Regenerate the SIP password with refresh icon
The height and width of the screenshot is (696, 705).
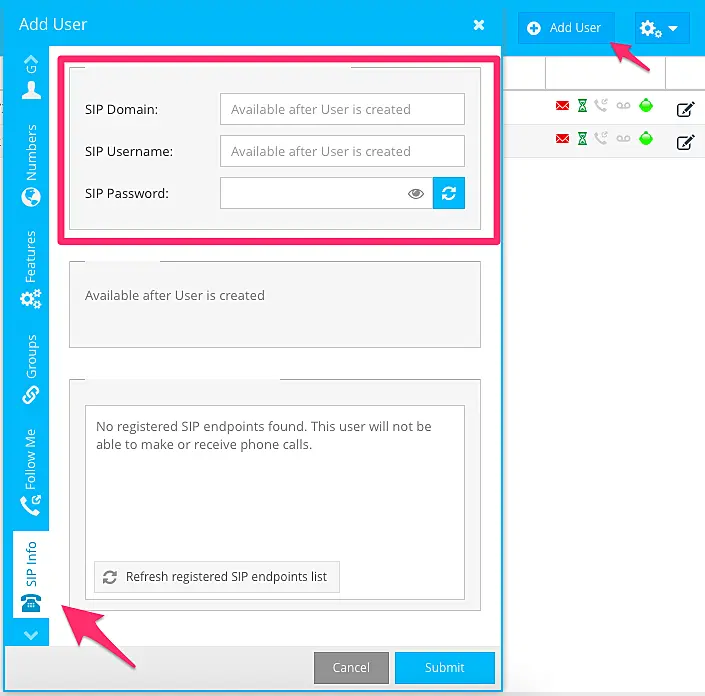(449, 193)
